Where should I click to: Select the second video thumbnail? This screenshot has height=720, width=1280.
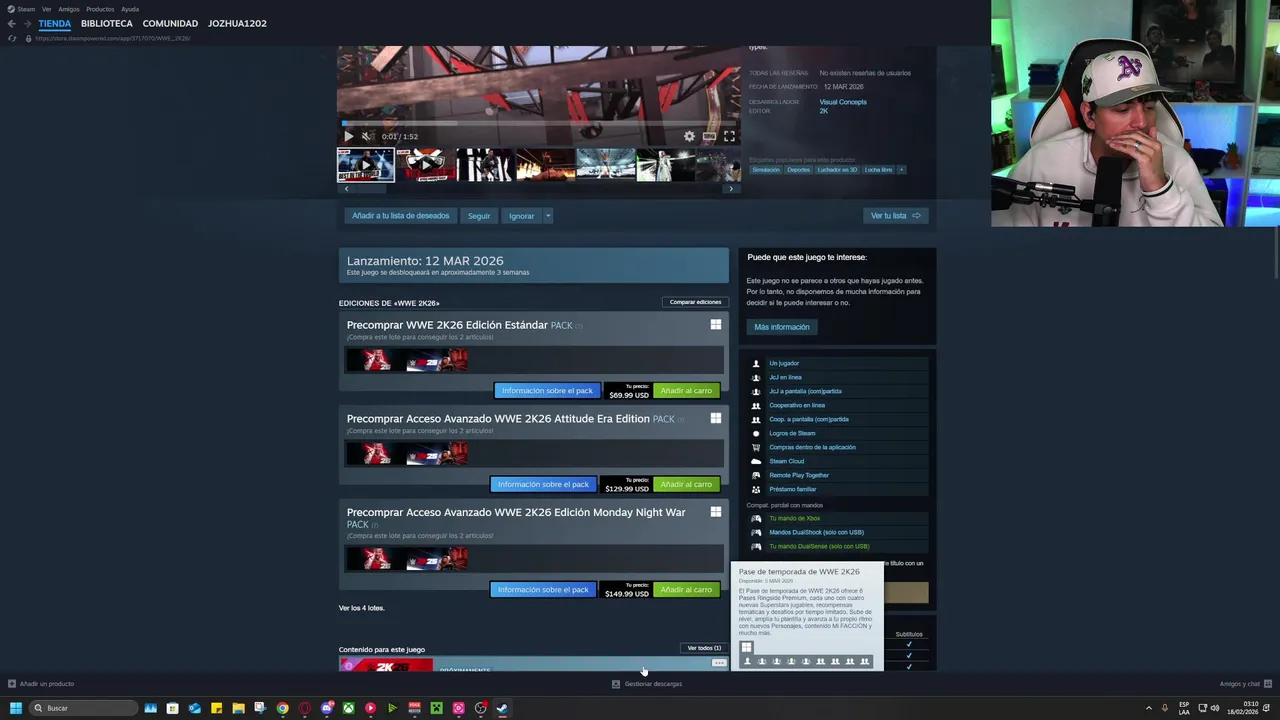tap(425, 165)
